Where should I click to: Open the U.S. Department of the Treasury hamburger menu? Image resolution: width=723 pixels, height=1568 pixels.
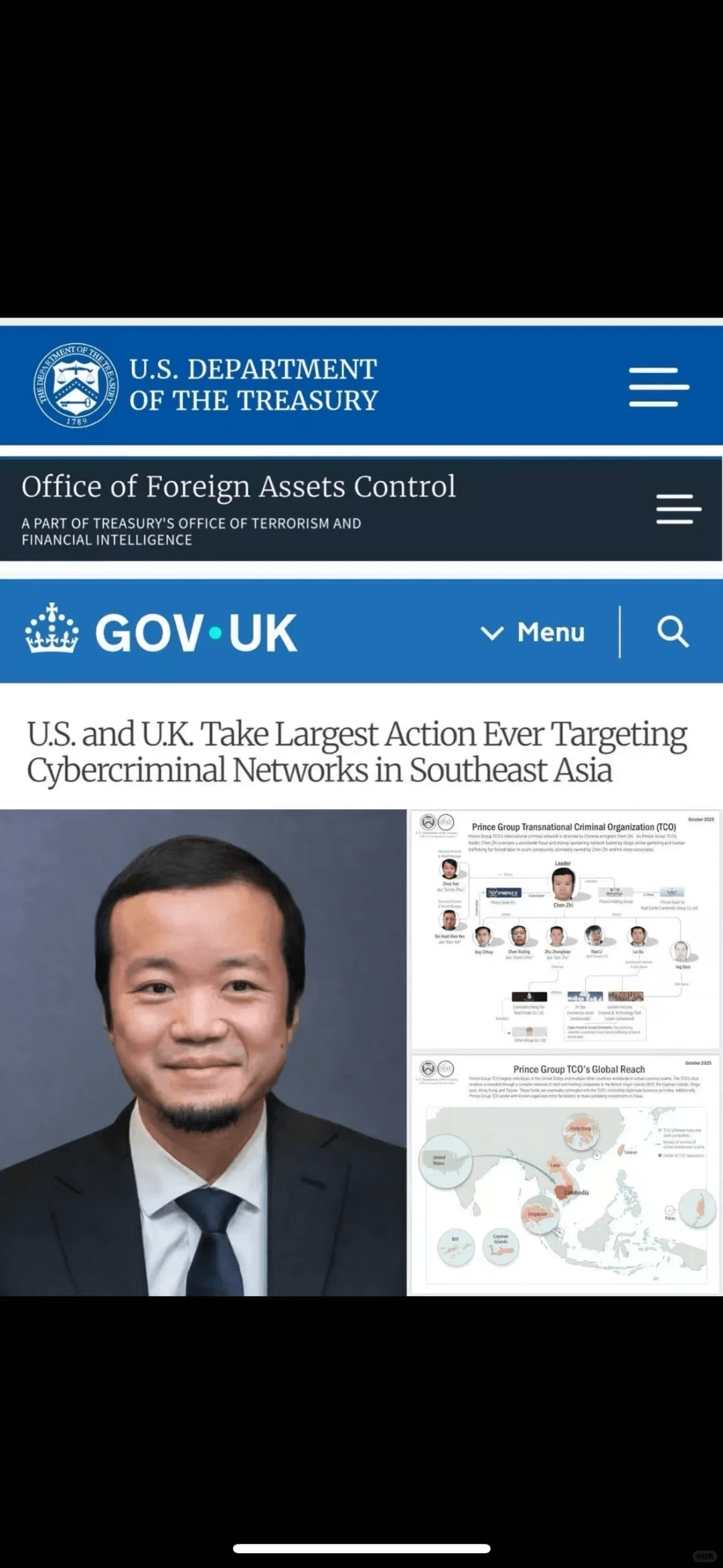[659, 386]
